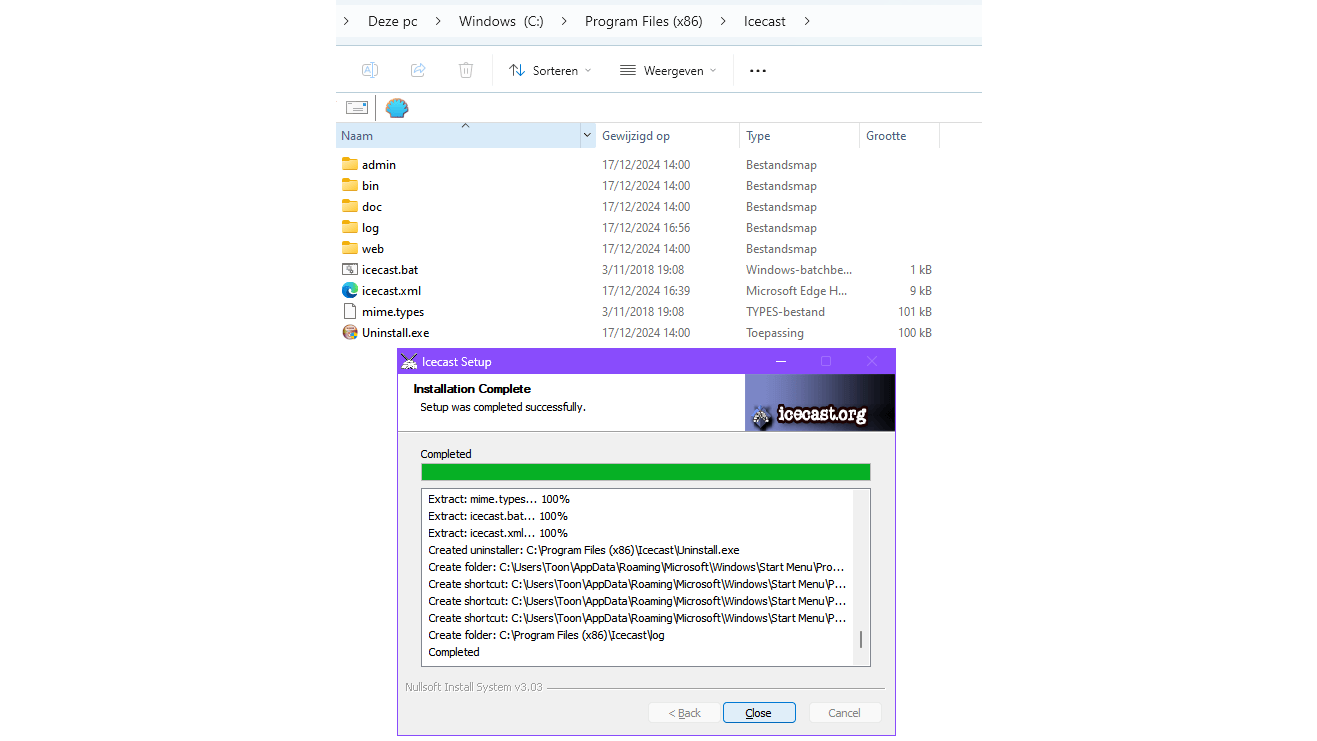The image size is (1317, 741).
Task: Expand the chevron after Program Files (x86)
Action: pos(724,21)
